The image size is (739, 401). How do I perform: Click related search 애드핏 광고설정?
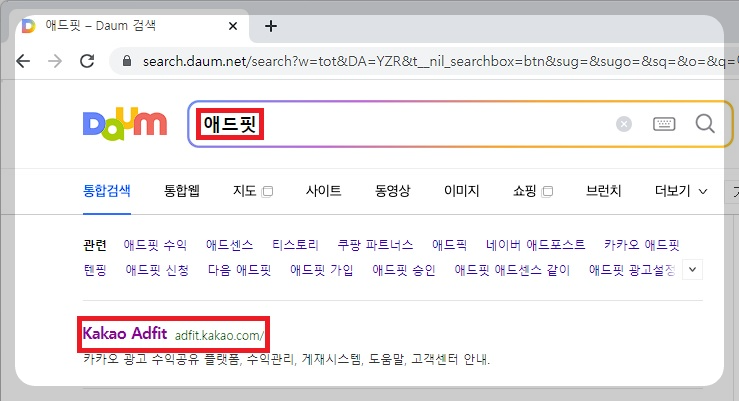click(x=632, y=270)
